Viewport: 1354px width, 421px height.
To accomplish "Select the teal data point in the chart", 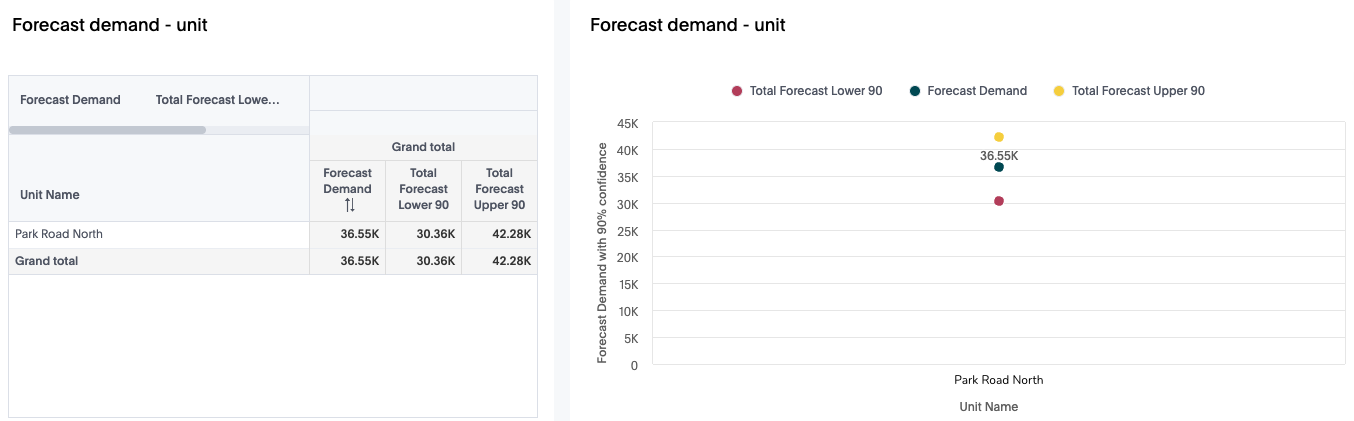I will 999,167.
